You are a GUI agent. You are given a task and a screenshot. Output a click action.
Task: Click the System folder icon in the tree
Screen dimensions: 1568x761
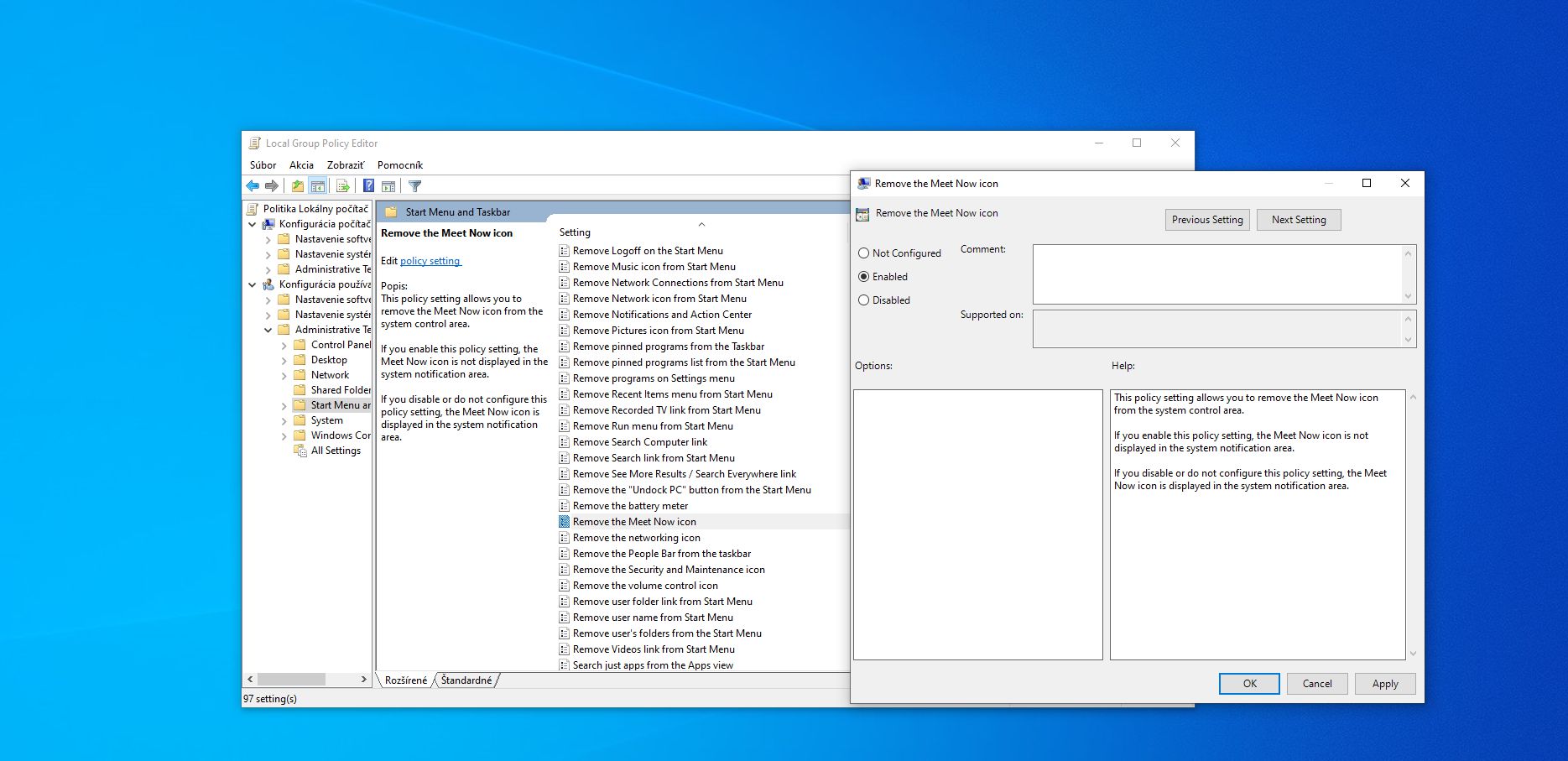tap(300, 420)
